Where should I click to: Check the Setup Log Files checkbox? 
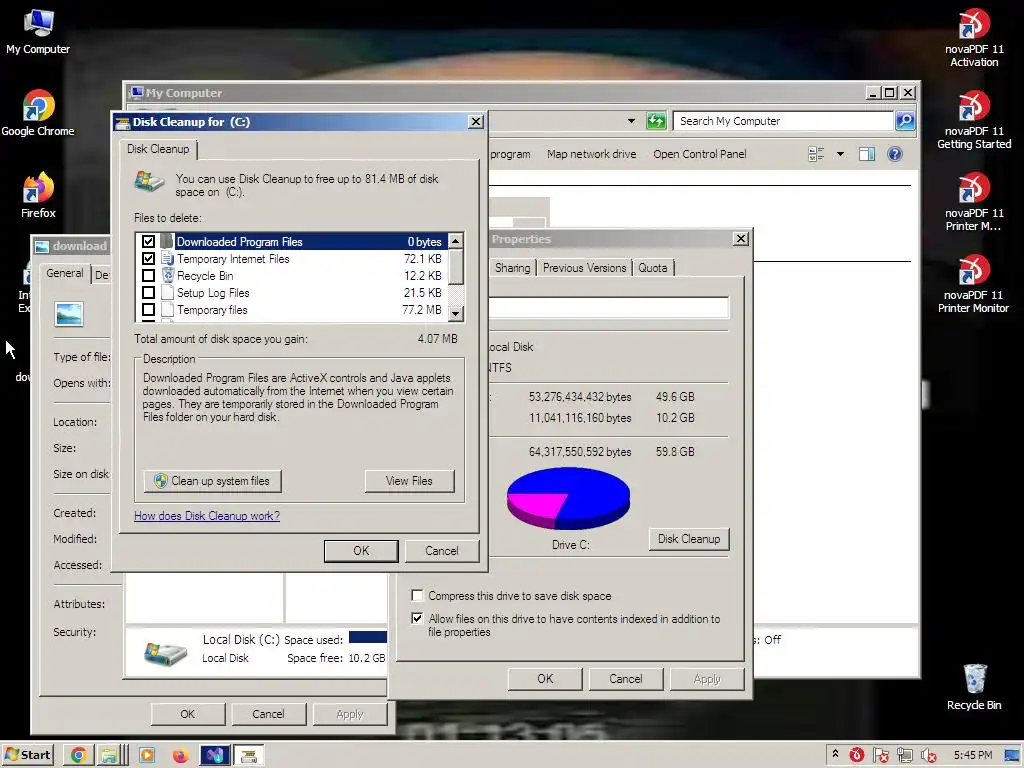(148, 293)
